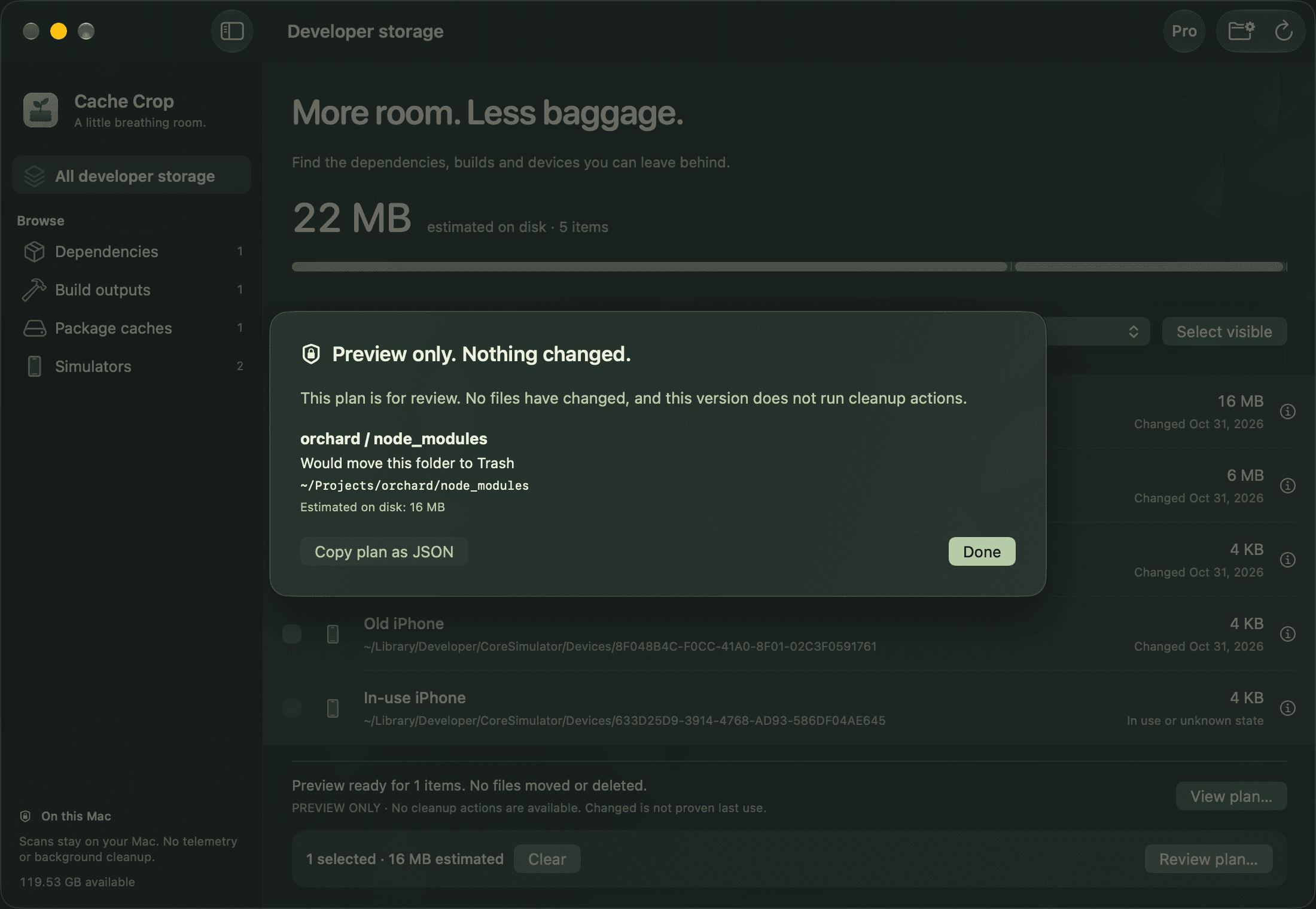This screenshot has width=1316, height=909.
Task: Click the In-use iPhone device icon
Action: [333, 708]
